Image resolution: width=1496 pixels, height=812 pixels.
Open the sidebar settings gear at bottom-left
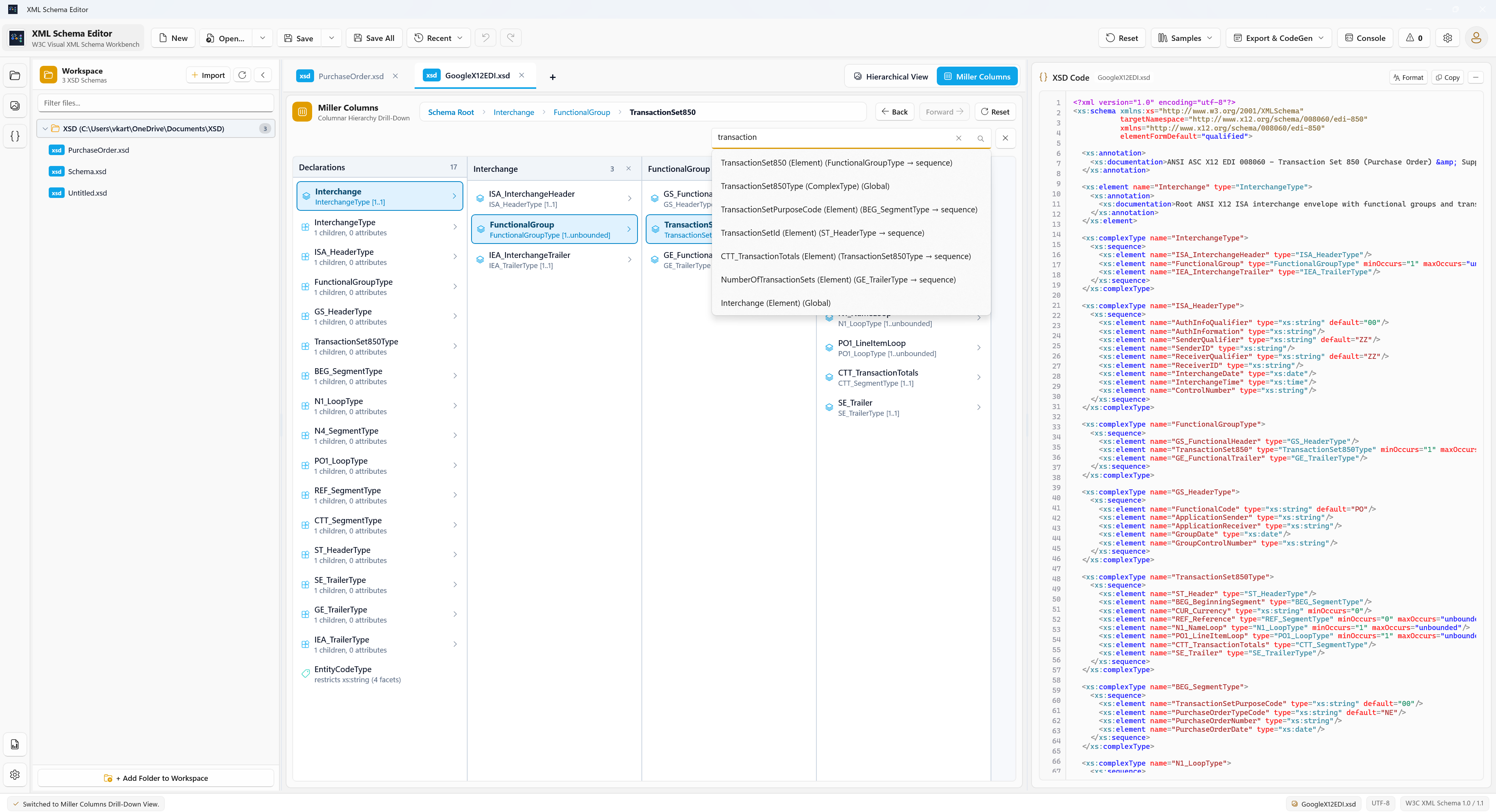point(15,774)
